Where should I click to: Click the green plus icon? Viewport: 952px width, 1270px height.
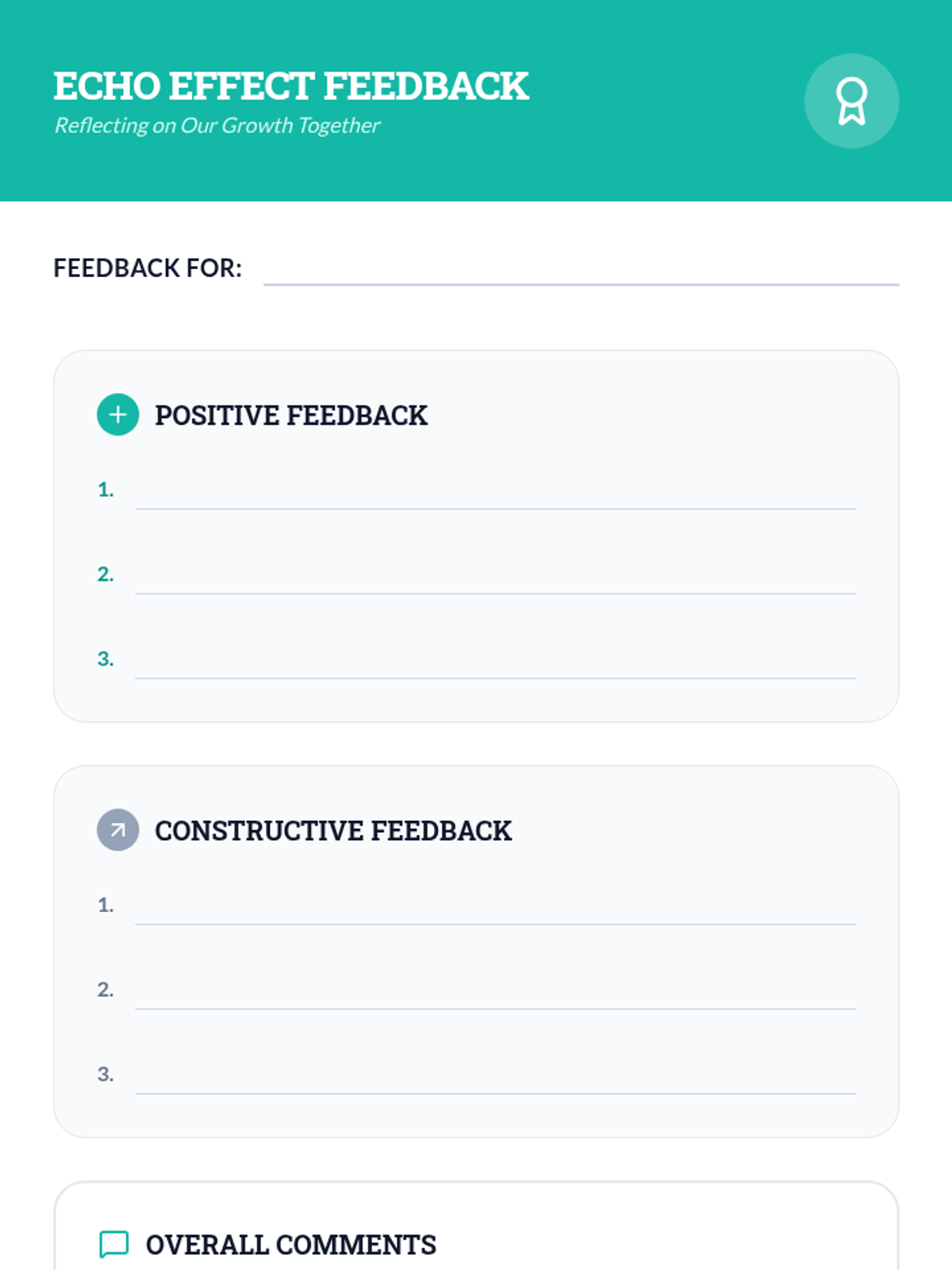(117, 414)
